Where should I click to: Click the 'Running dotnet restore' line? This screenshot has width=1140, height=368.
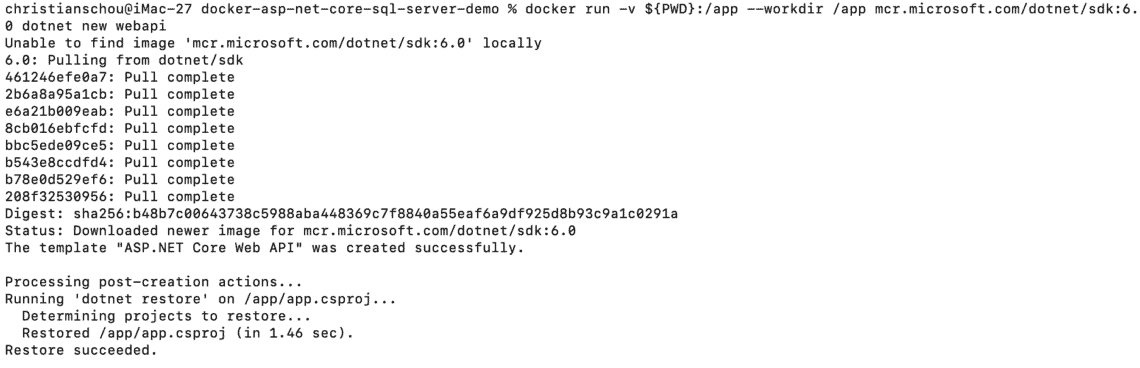click(x=201, y=299)
